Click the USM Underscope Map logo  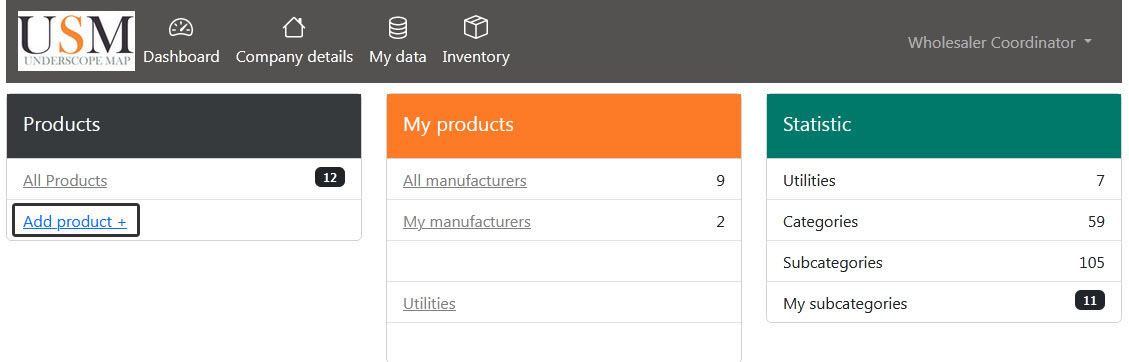click(x=76, y=41)
